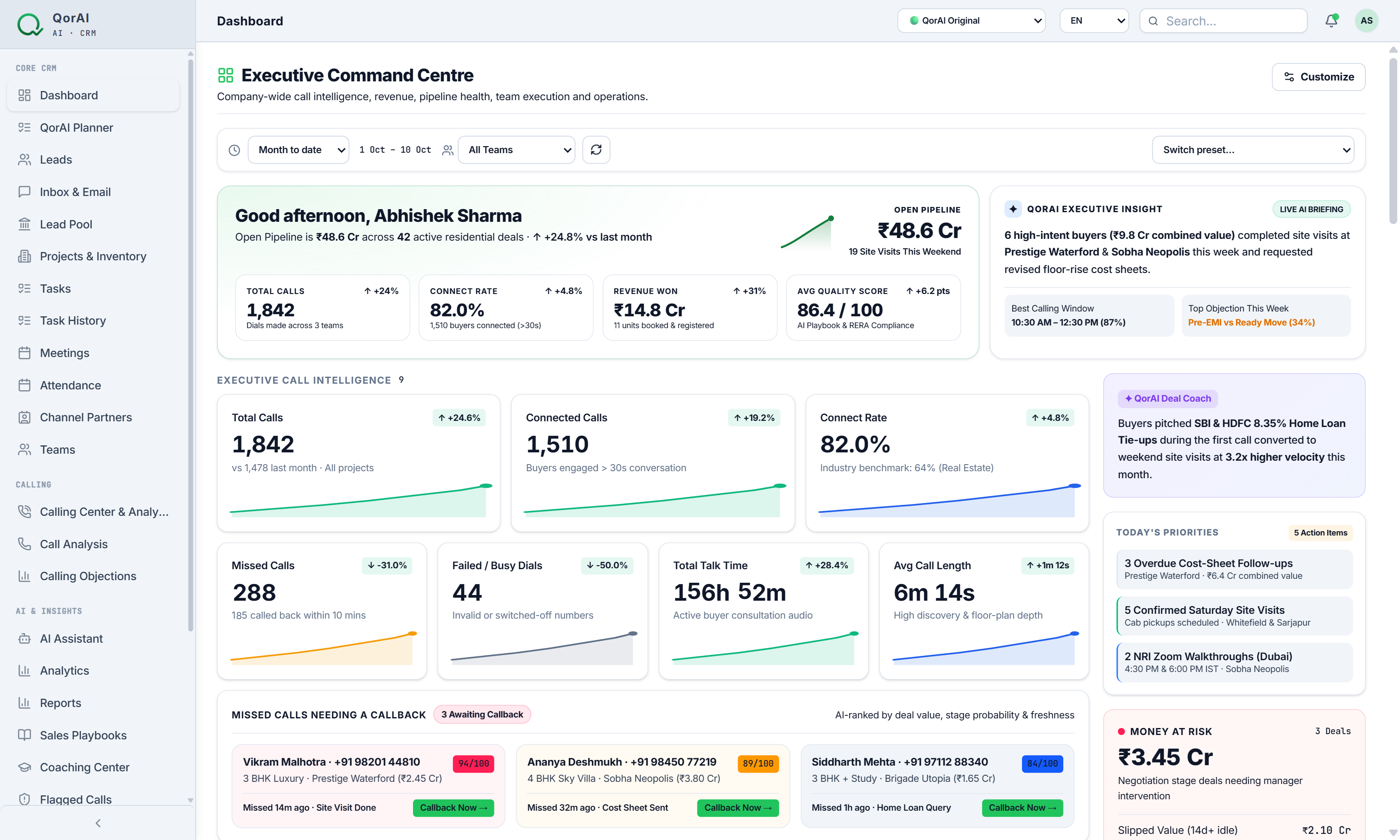Click the clock icon in the filter bar
The width and height of the screenshot is (1400, 840).
pos(234,150)
